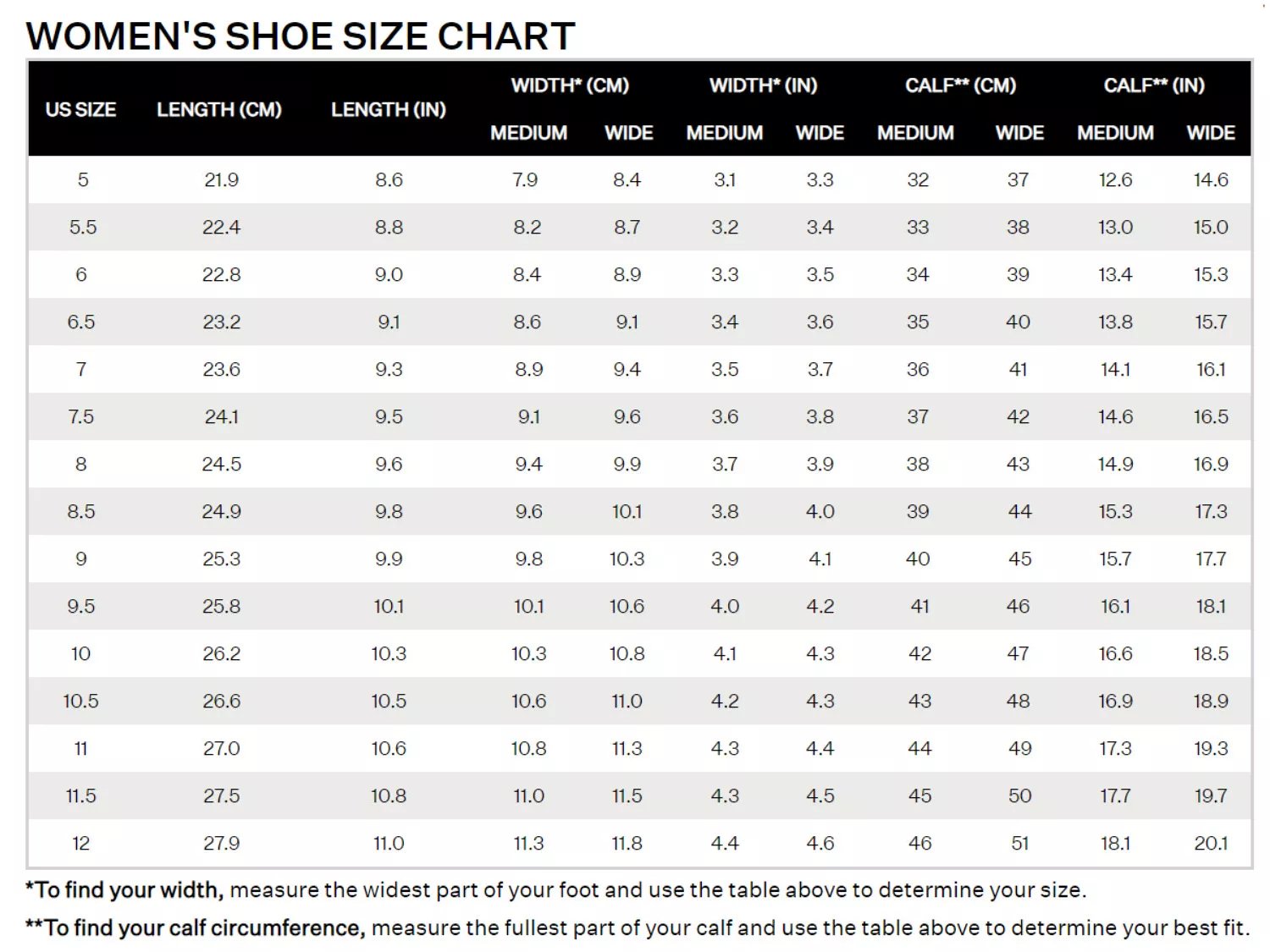Click WIDE subheader under CALF** (IN)
1270x952 pixels.
pyautogui.click(x=1211, y=133)
